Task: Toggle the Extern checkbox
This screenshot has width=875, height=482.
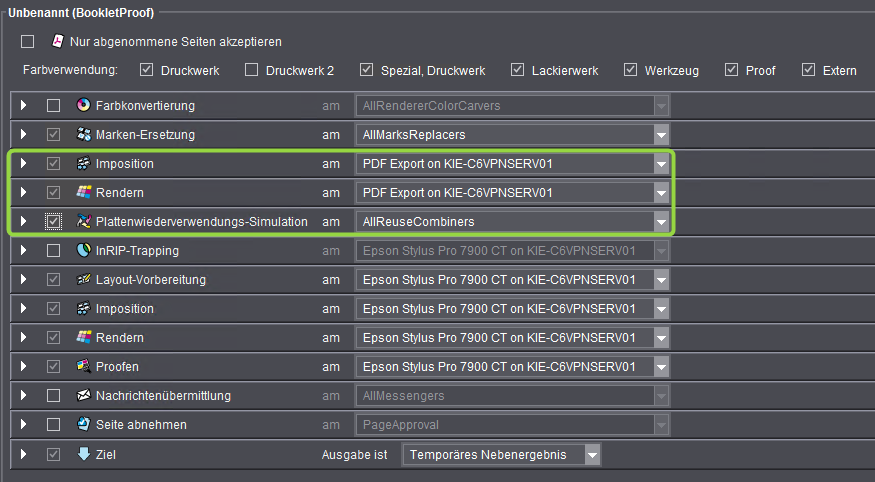Action: [809, 70]
